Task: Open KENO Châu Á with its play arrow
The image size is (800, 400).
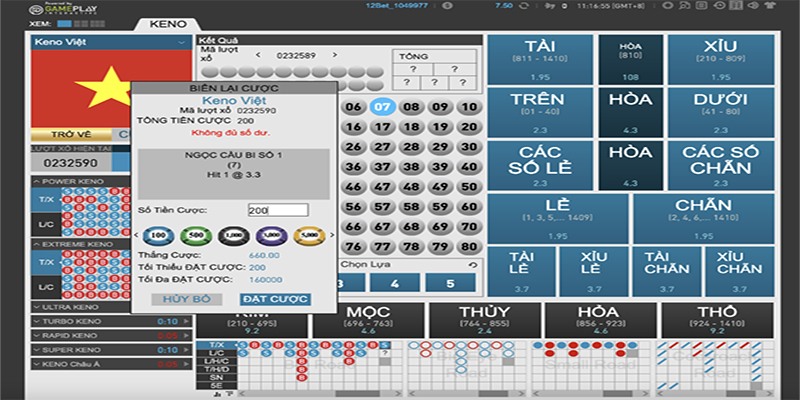Action: (x=186, y=364)
